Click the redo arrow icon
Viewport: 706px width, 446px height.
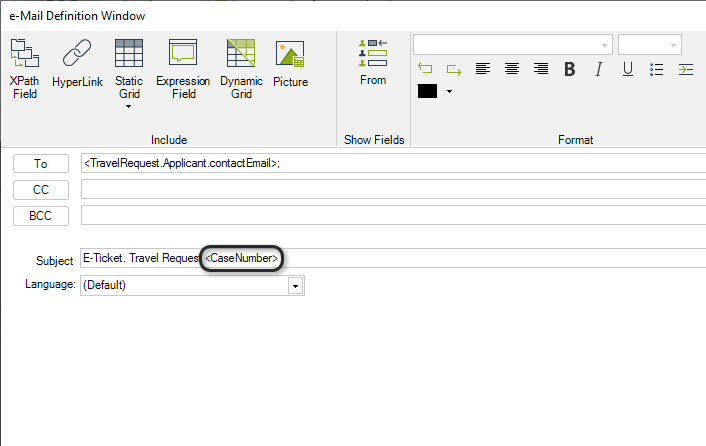coord(453,69)
